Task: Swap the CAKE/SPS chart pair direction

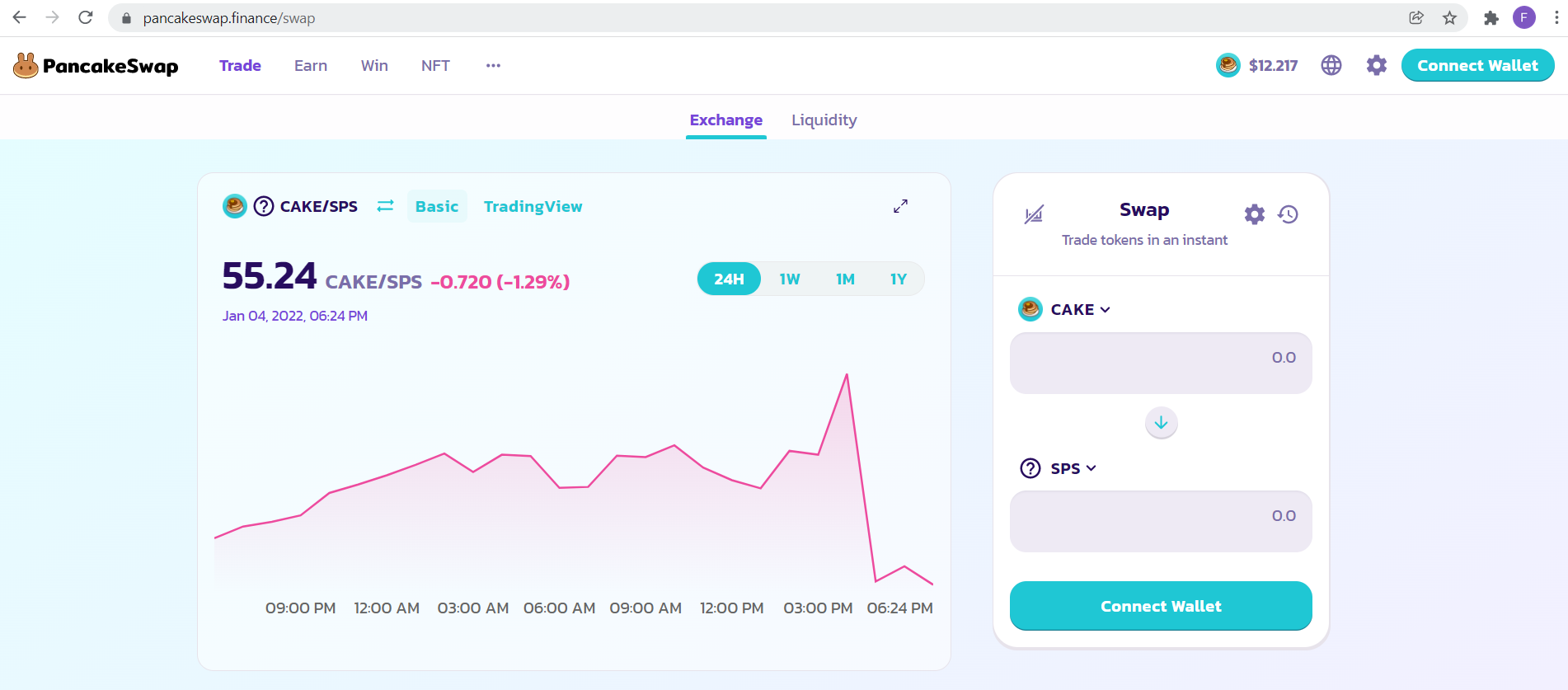Action: pos(385,206)
